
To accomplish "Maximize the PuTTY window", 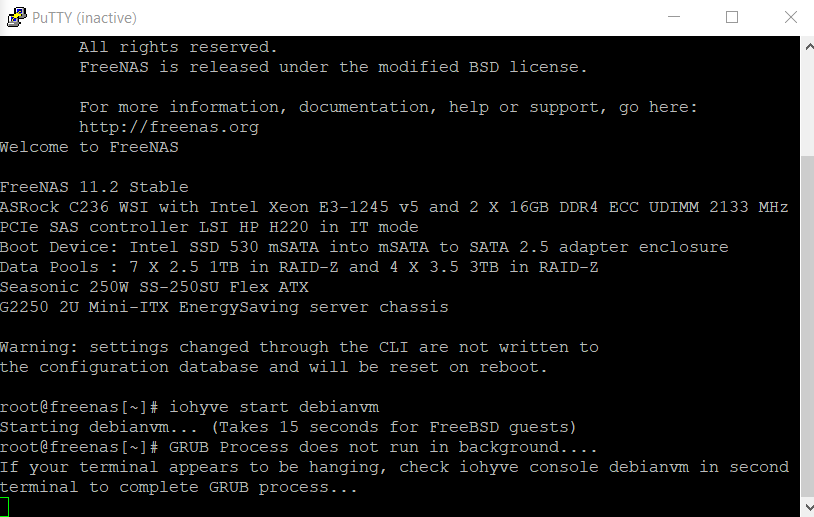I will (x=732, y=17).
